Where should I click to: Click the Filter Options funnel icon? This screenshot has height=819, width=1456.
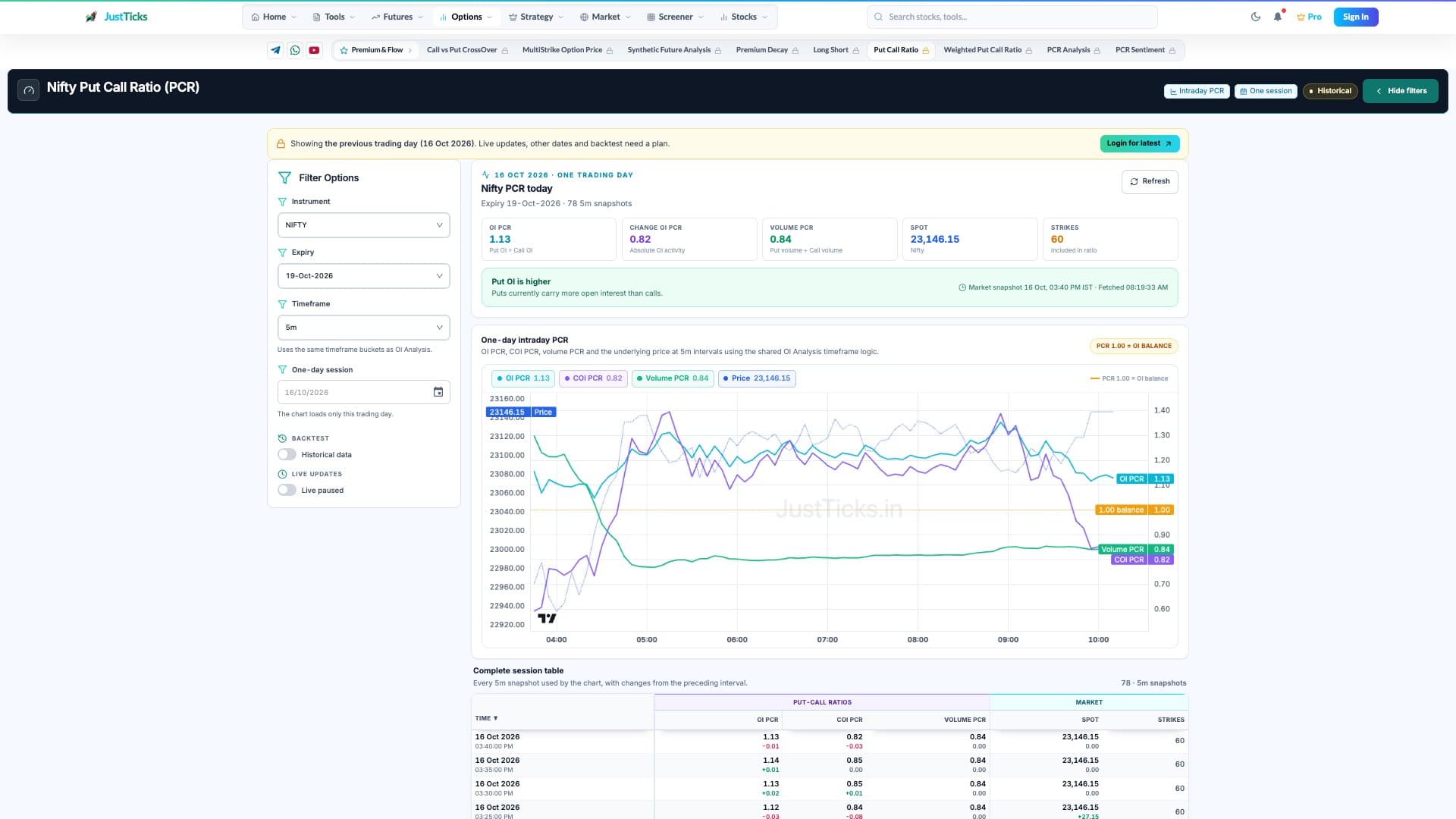click(284, 177)
